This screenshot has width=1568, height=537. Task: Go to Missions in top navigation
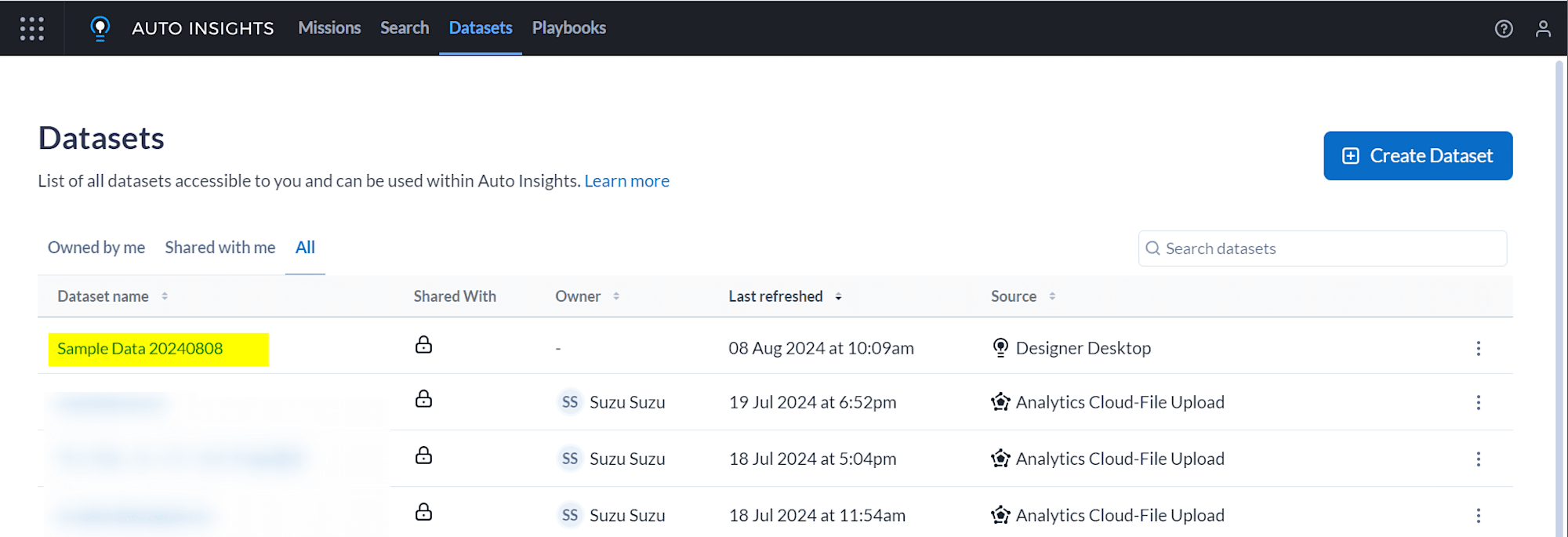[329, 28]
